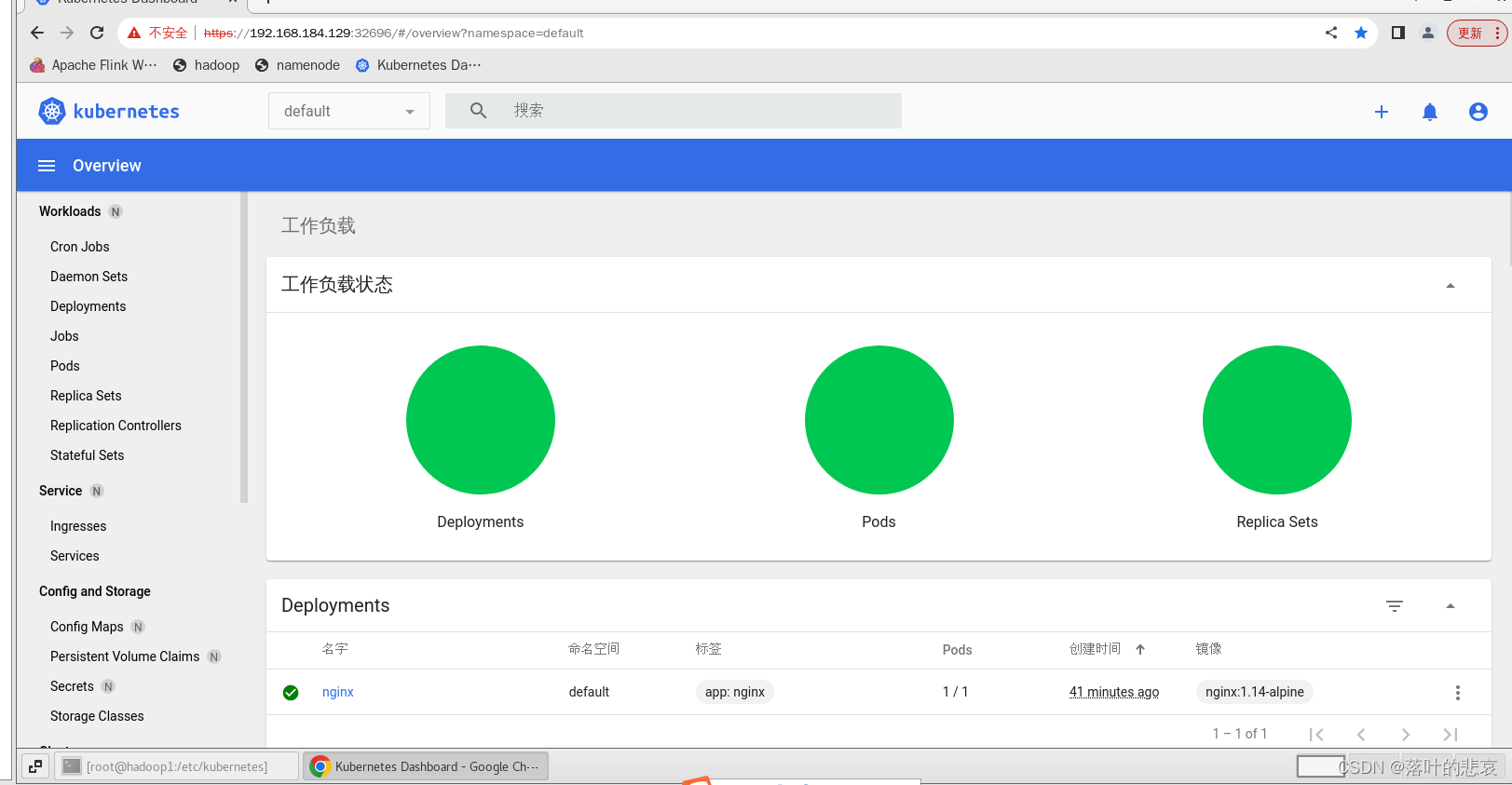
Task: Open Replica Sets in sidebar
Action: [86, 396]
